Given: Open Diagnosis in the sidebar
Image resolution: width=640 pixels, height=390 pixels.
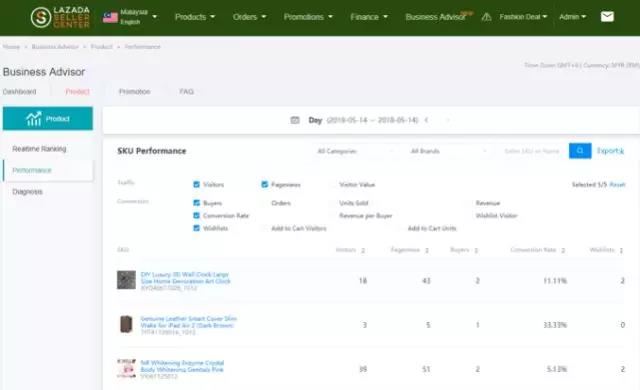Looking at the screenshot, I should coord(27,192).
